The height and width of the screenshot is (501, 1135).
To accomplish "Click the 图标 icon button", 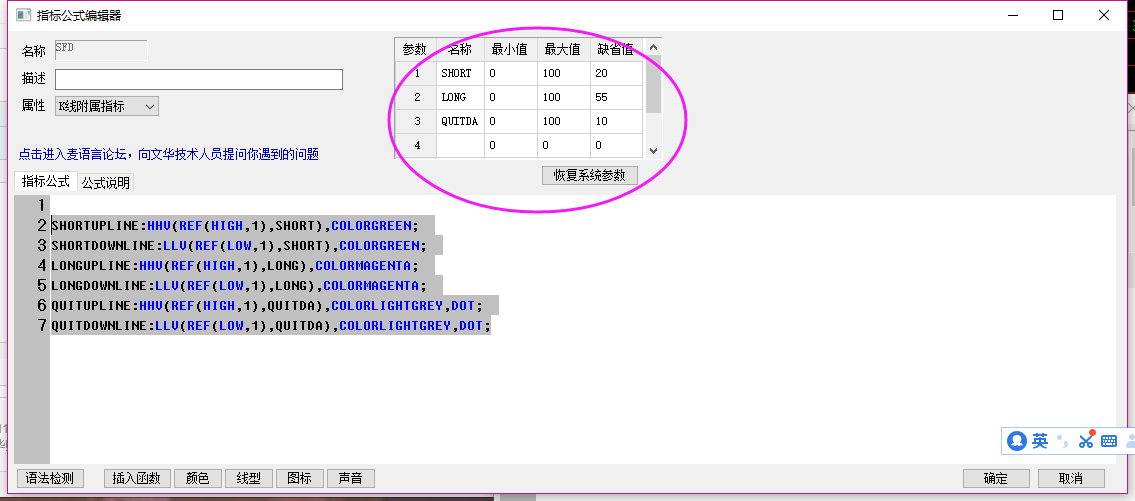I will pyautogui.click(x=300, y=479).
